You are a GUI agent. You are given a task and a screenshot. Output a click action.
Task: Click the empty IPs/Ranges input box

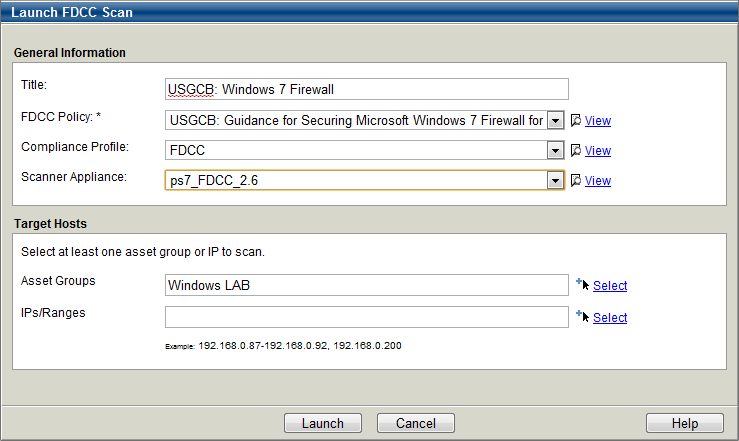(x=367, y=317)
